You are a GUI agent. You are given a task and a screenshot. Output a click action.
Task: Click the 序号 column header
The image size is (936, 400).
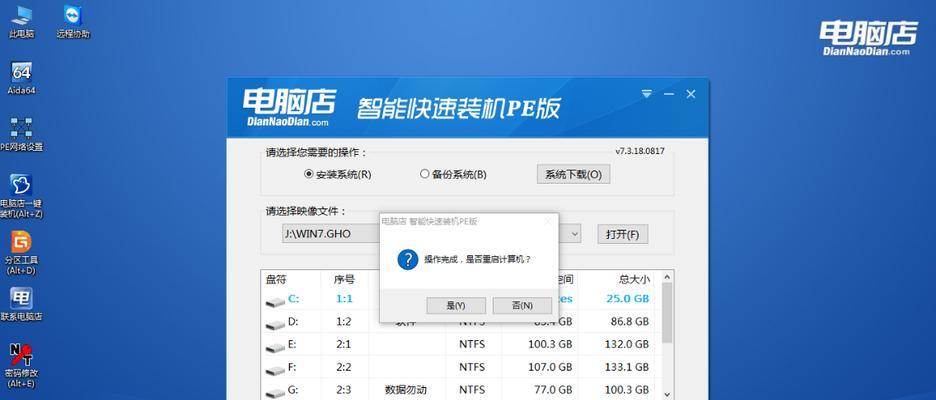[x=344, y=279]
